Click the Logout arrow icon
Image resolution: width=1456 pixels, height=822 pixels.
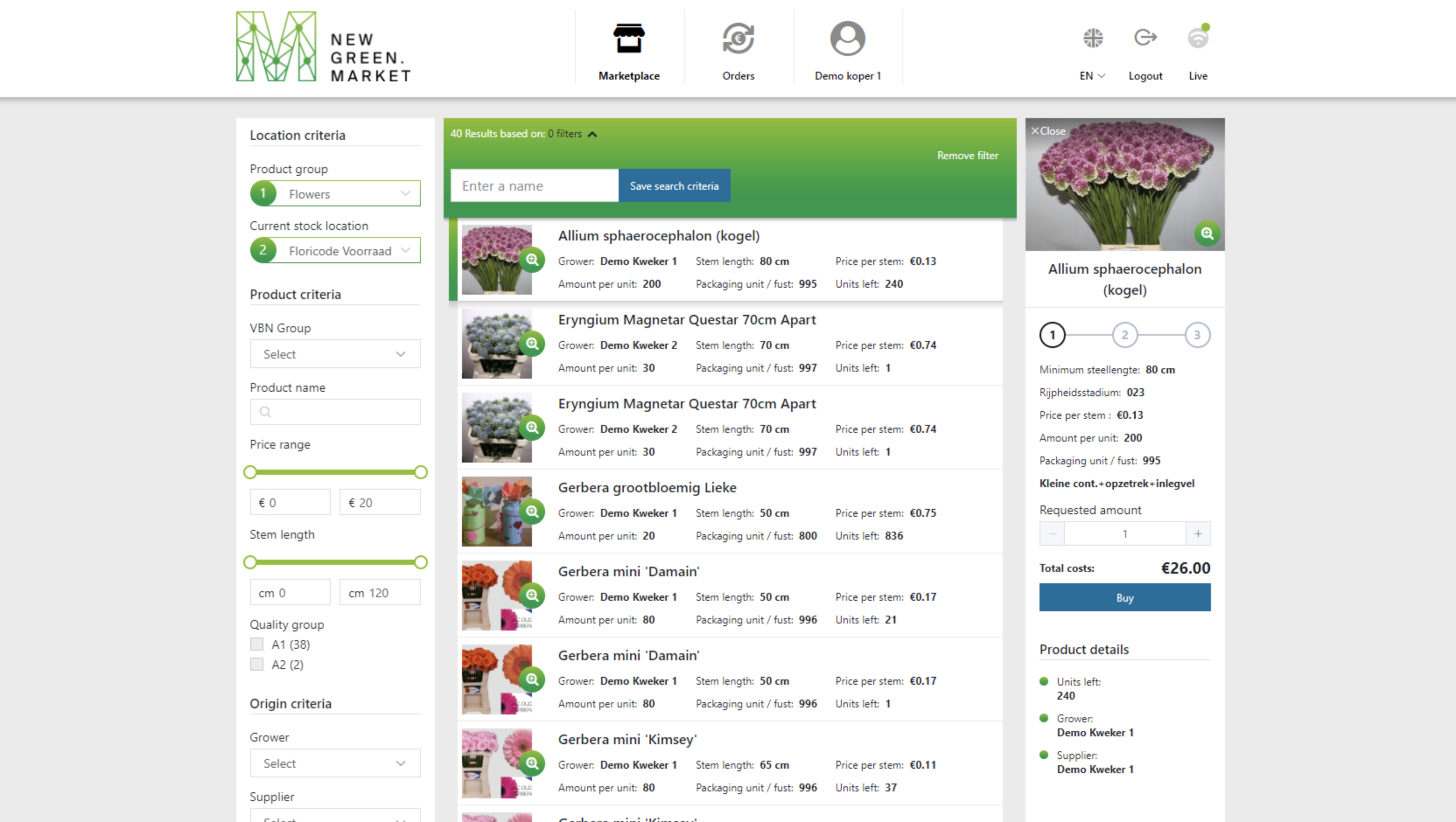(1145, 38)
